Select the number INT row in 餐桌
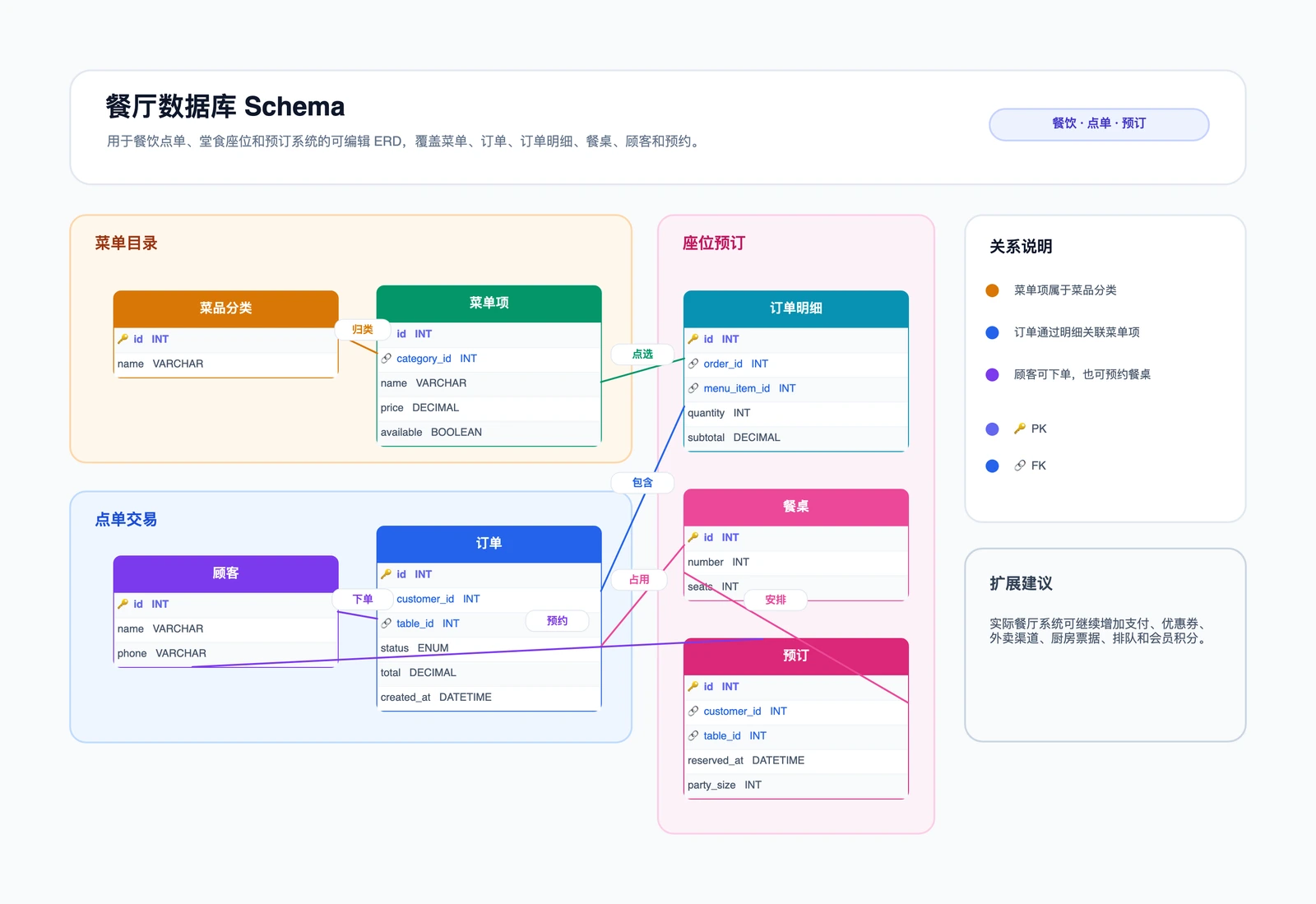This screenshot has width=1316, height=904. tap(795, 562)
